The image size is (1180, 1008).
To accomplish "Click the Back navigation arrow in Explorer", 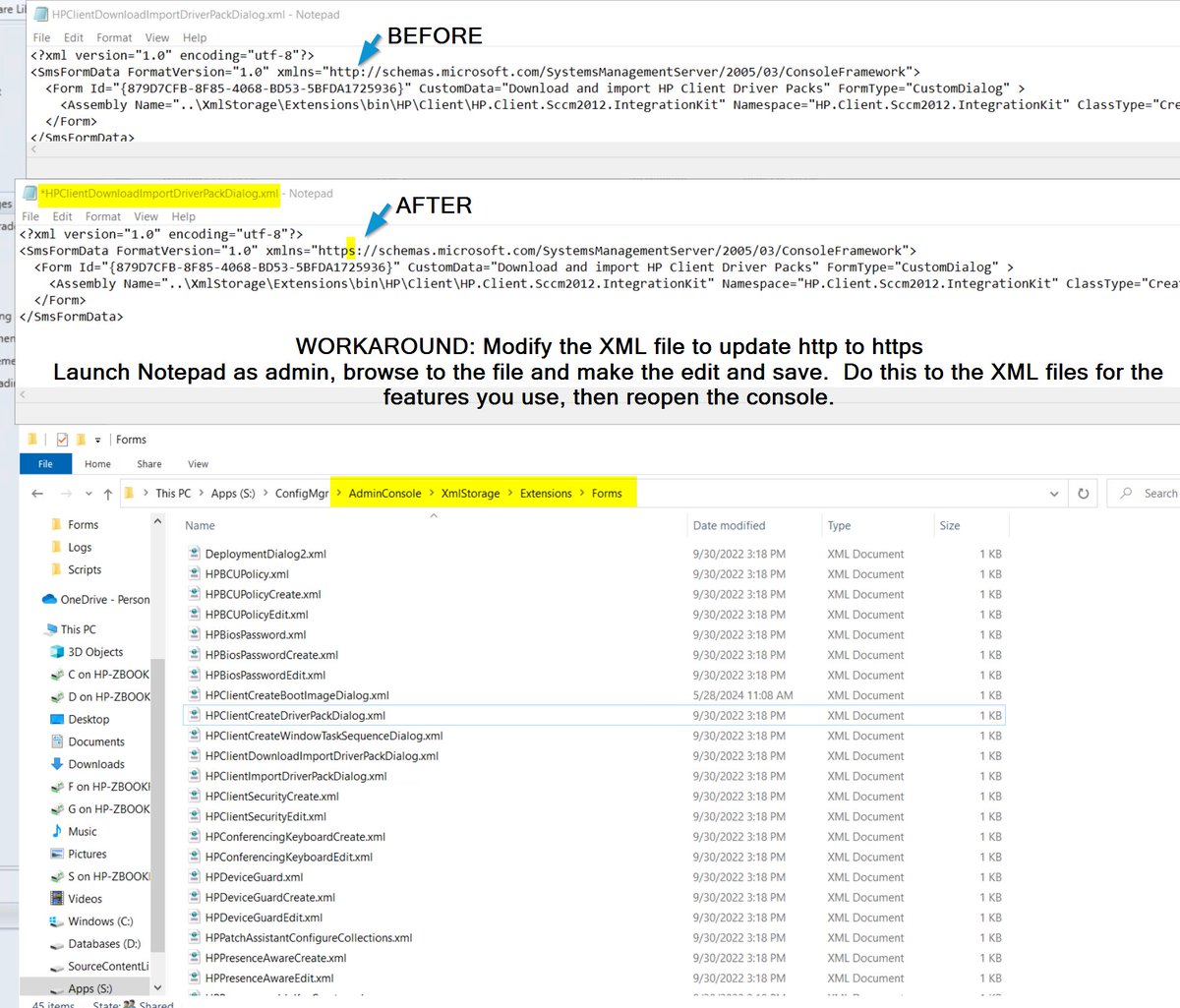I will click(37, 494).
